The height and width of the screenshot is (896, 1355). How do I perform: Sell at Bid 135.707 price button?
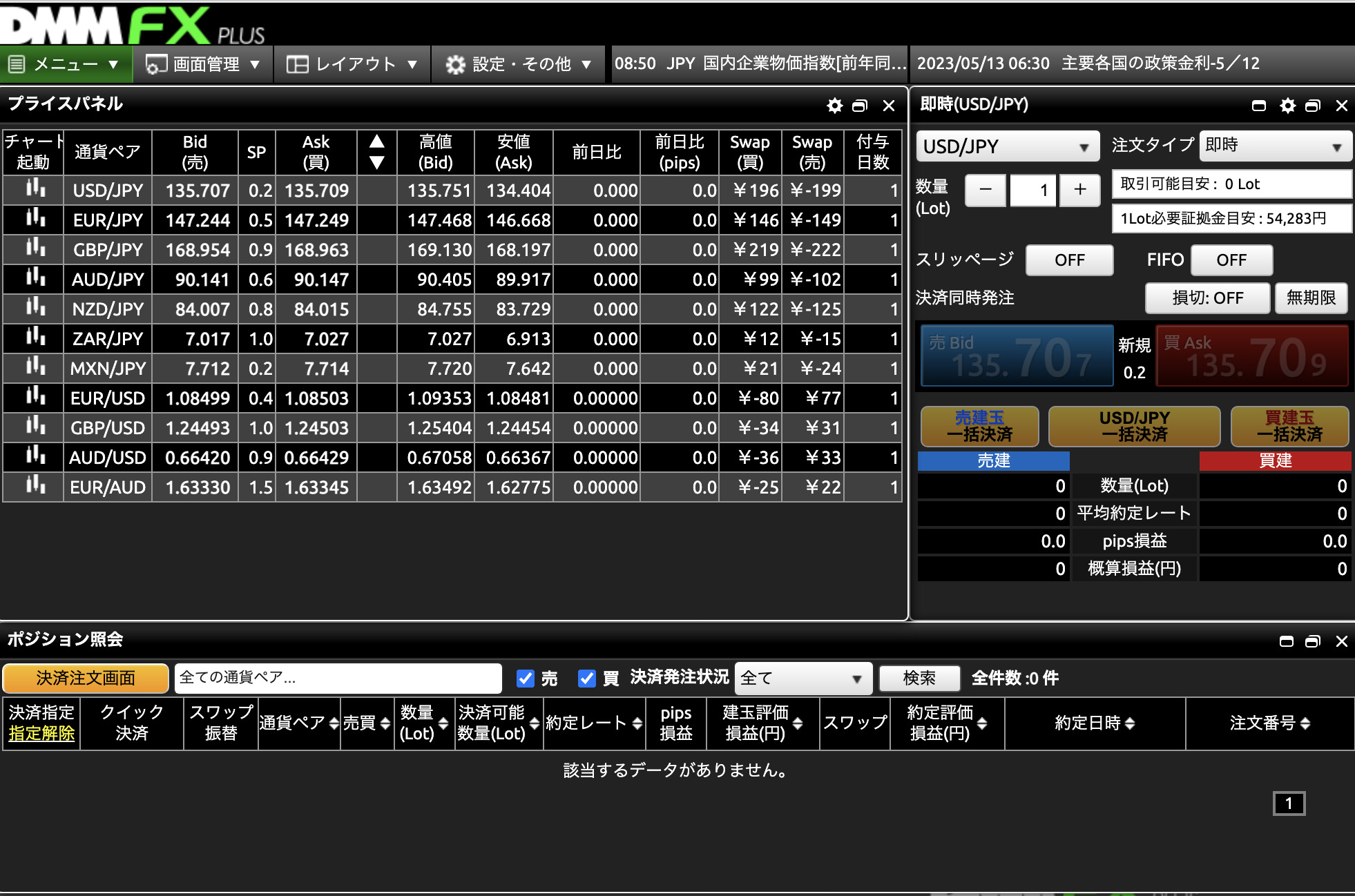[x=1017, y=356]
